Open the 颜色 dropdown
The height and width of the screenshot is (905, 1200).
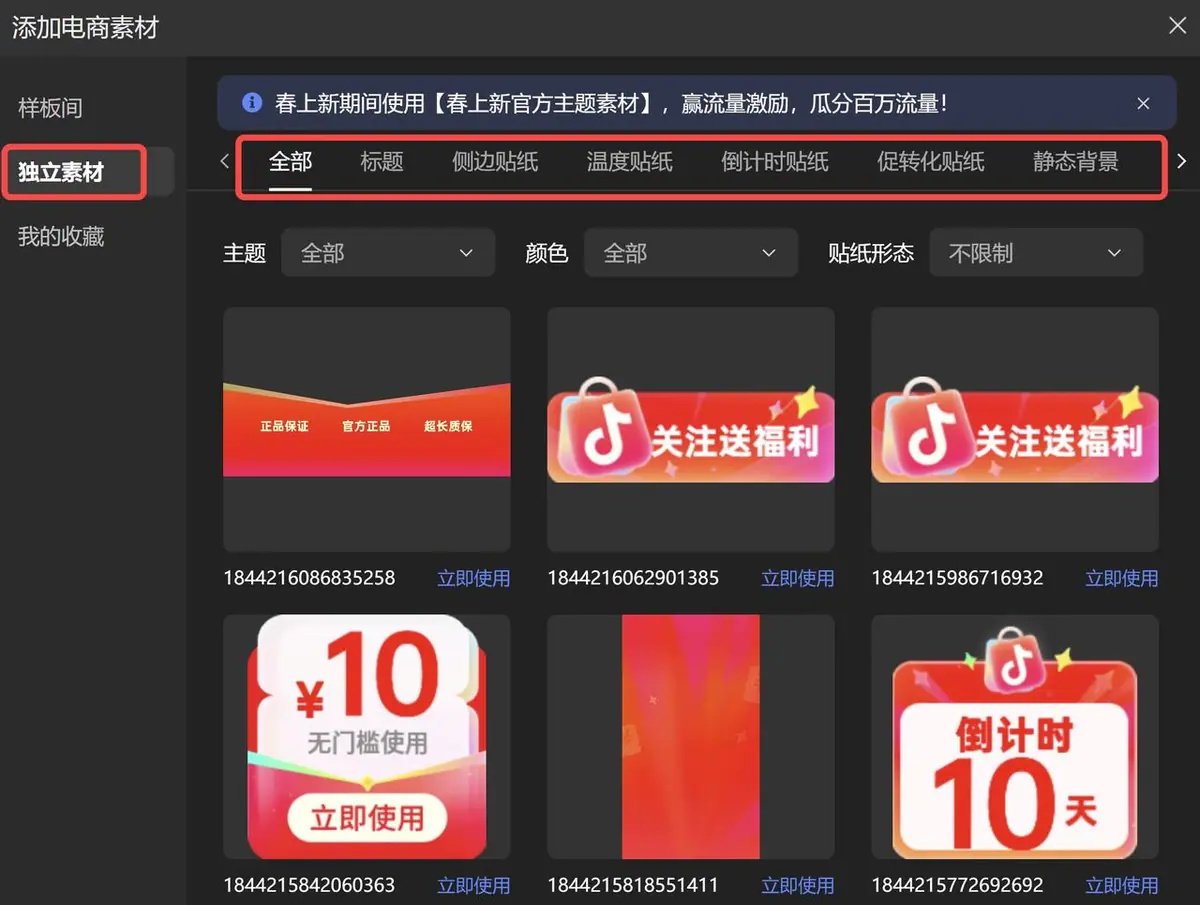691,253
